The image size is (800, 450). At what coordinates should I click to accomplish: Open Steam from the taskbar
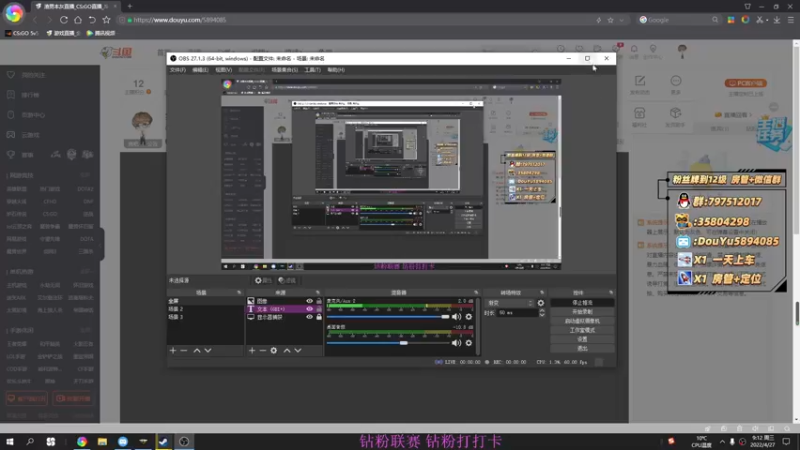(163, 441)
